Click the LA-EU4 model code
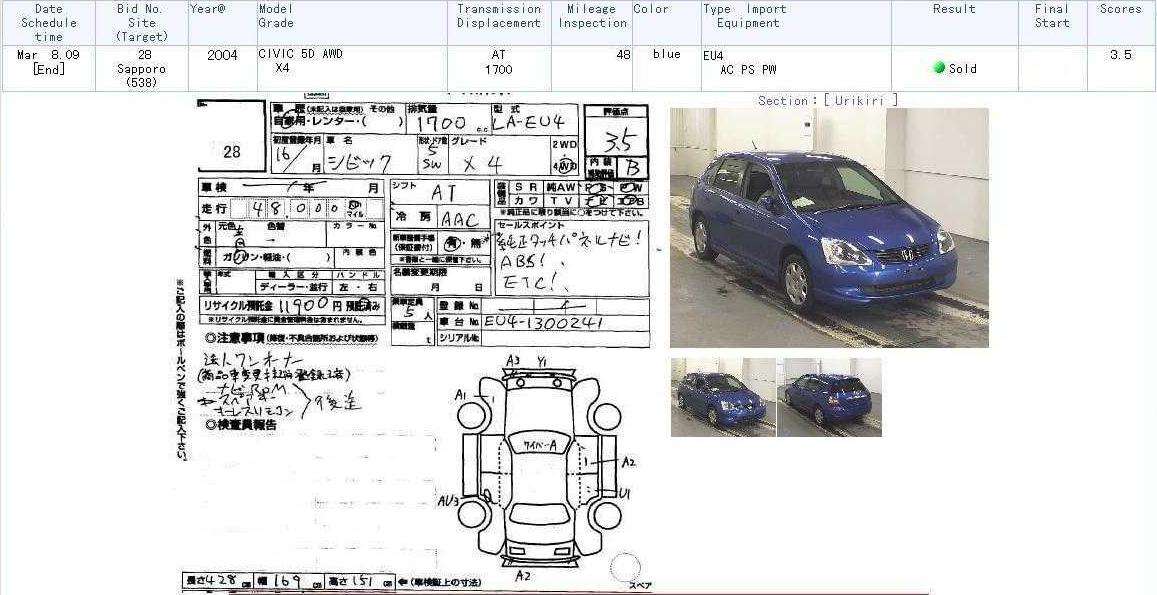 click(530, 123)
